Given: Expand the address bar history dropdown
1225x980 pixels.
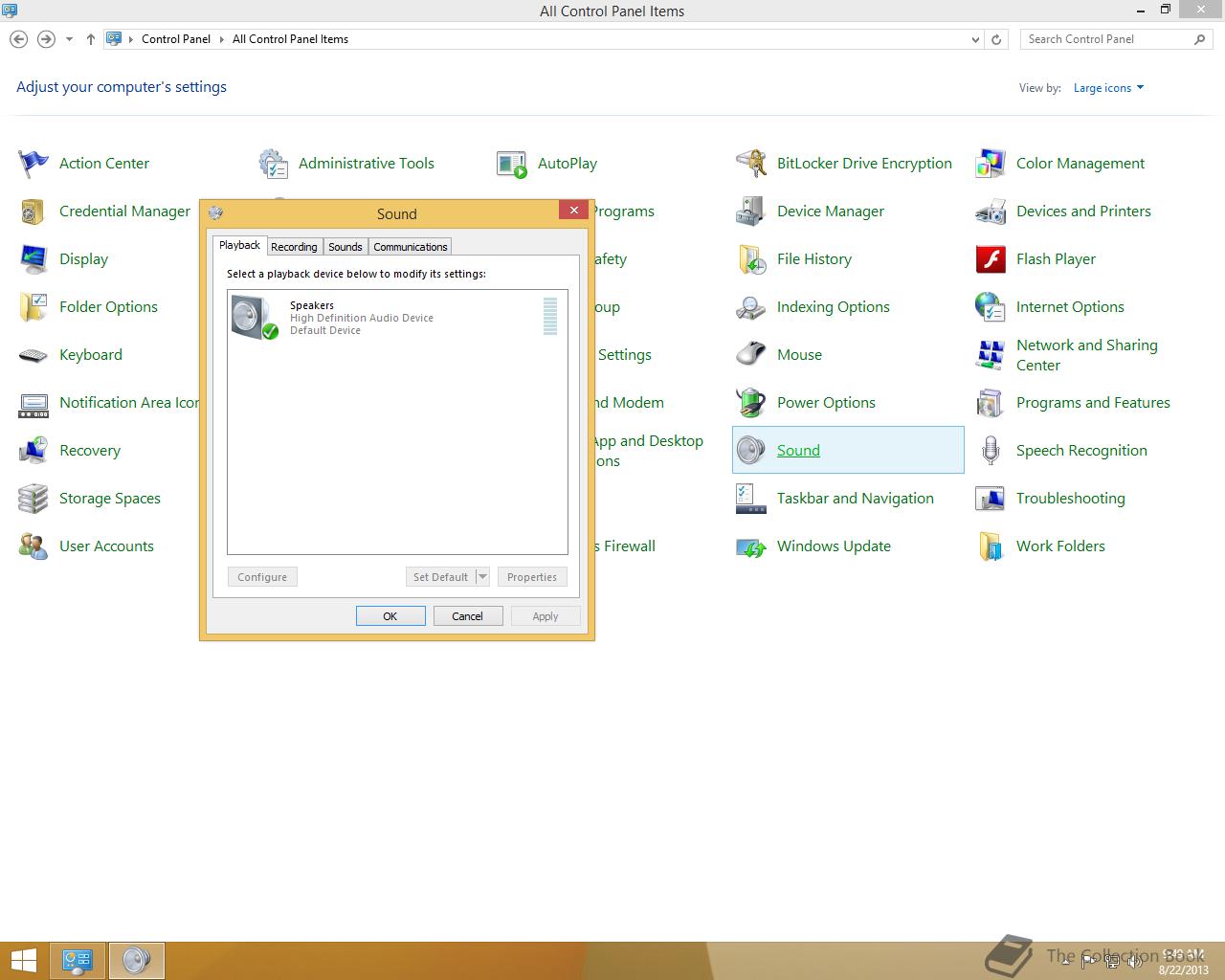Looking at the screenshot, I should pyautogui.click(x=975, y=39).
